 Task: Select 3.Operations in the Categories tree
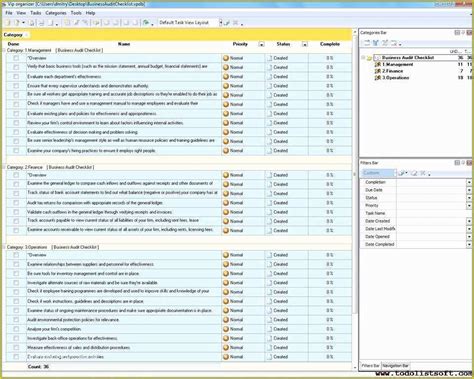coord(396,78)
